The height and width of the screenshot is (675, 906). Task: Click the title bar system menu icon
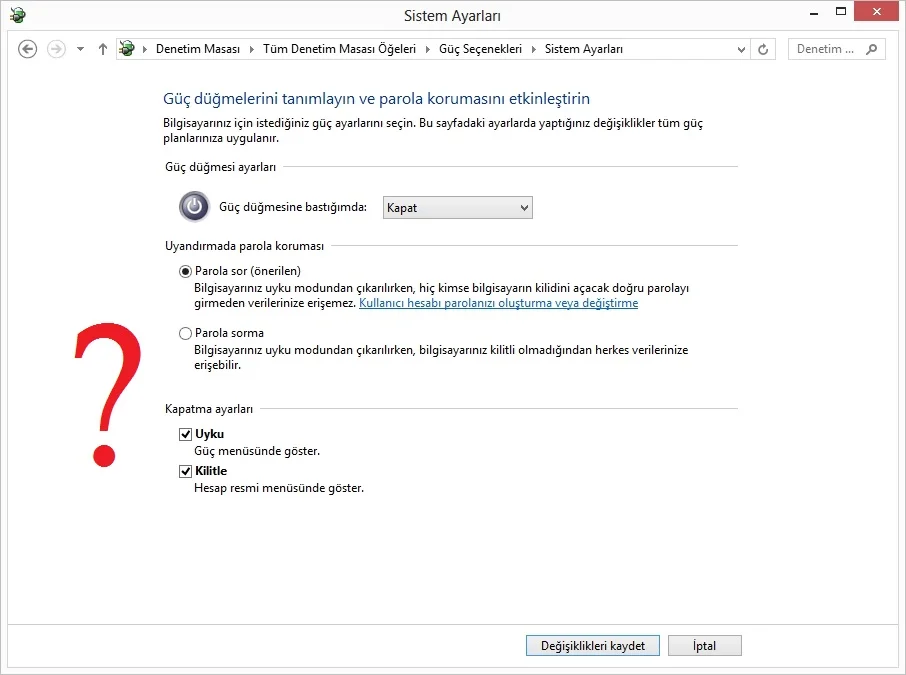[x=18, y=15]
